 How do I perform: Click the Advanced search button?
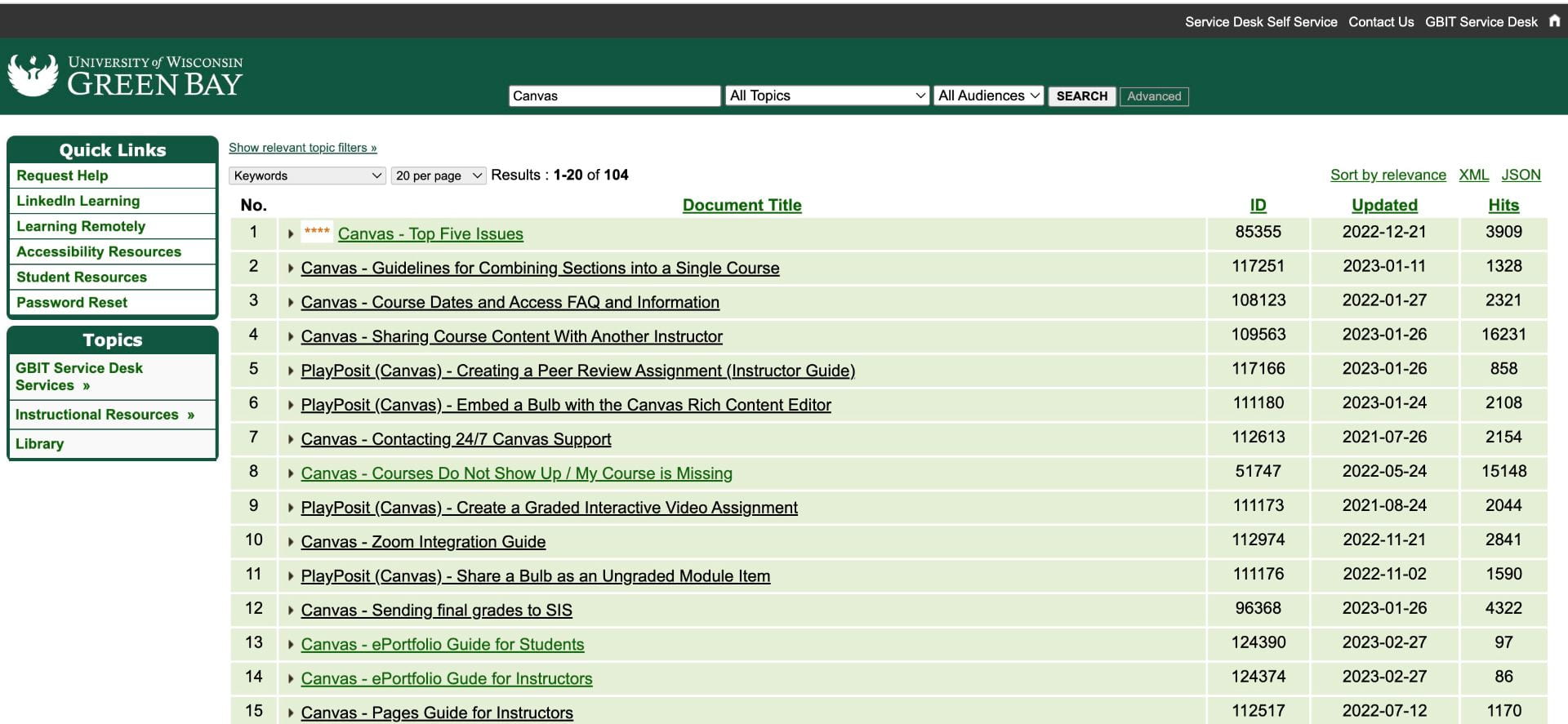click(x=1154, y=96)
